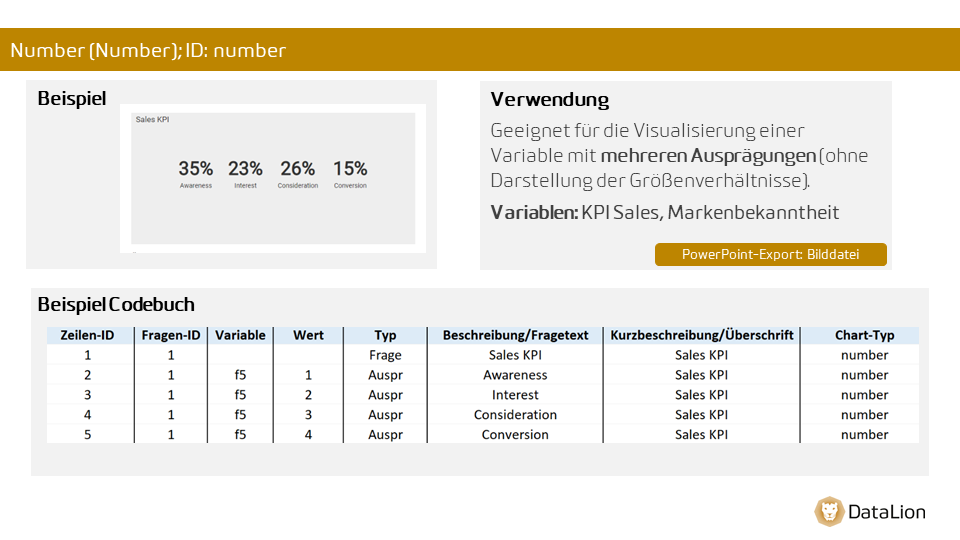Click the Kurzbeschreibung/Überschrift column header
The width and height of the screenshot is (960, 540).
point(702,335)
